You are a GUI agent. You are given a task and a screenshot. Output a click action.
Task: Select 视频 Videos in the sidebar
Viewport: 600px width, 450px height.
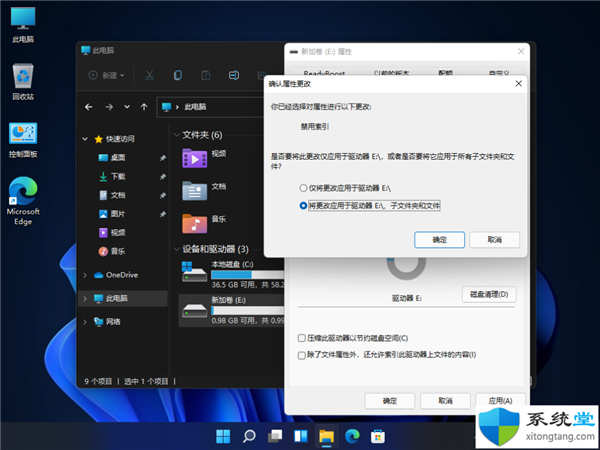(x=117, y=233)
